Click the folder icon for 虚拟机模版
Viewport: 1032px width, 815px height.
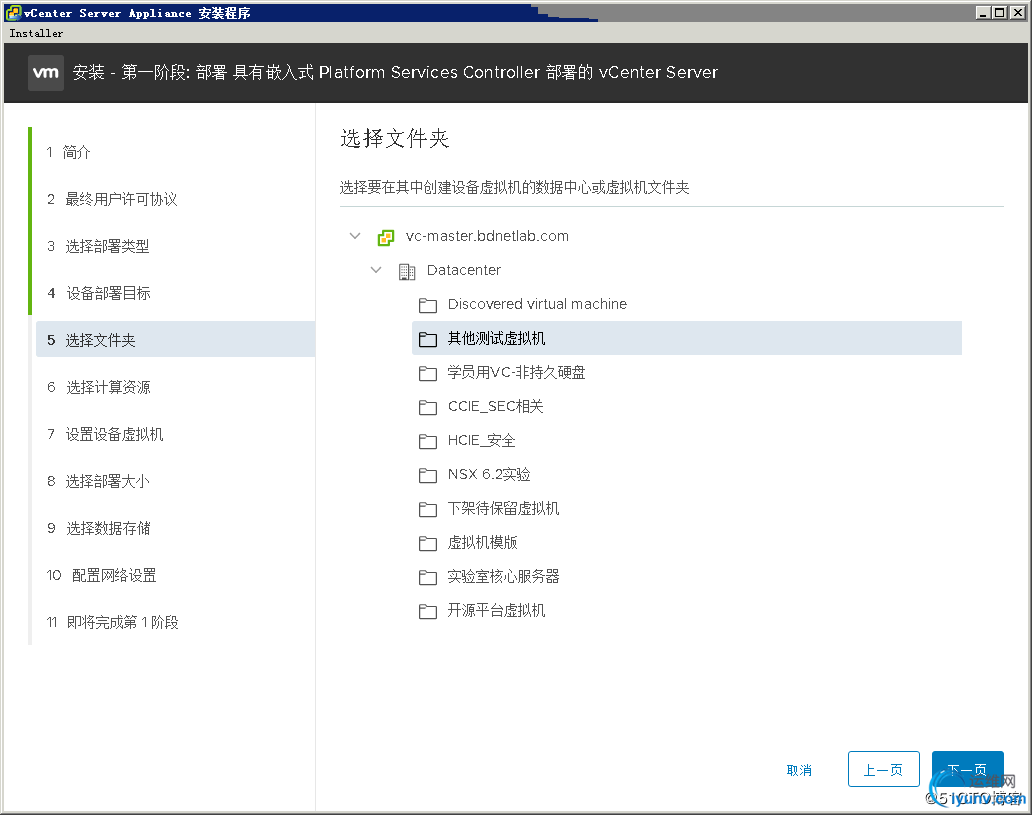[428, 543]
